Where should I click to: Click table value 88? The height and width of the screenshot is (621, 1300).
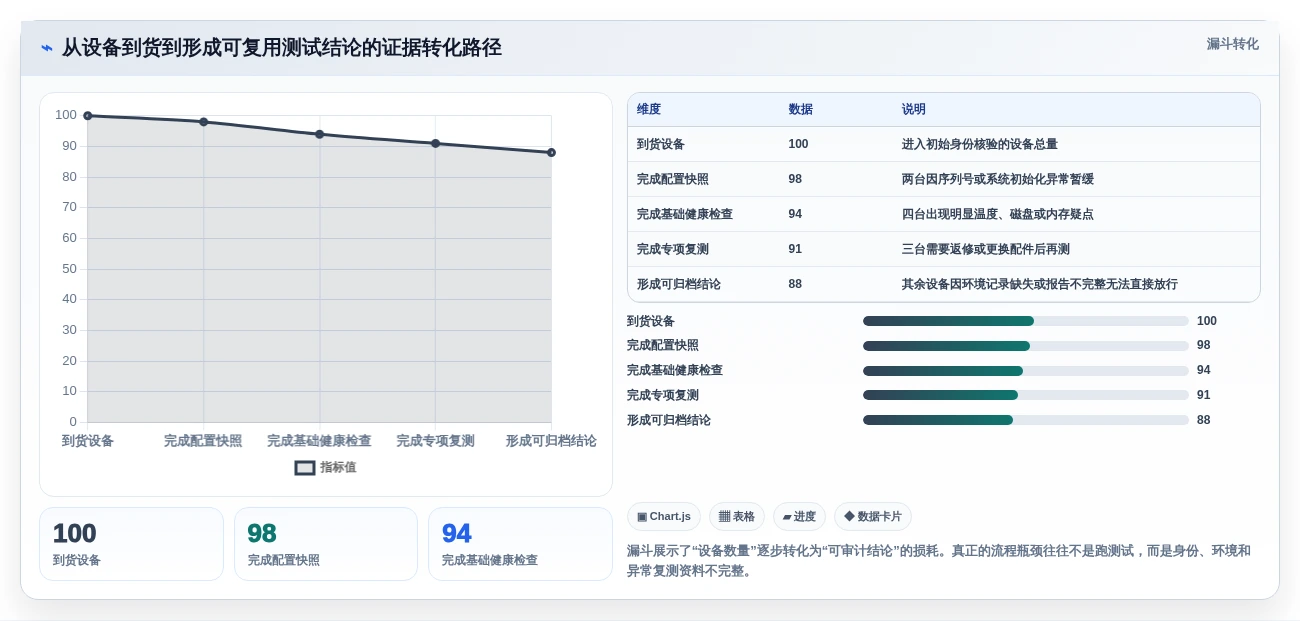[x=795, y=284]
